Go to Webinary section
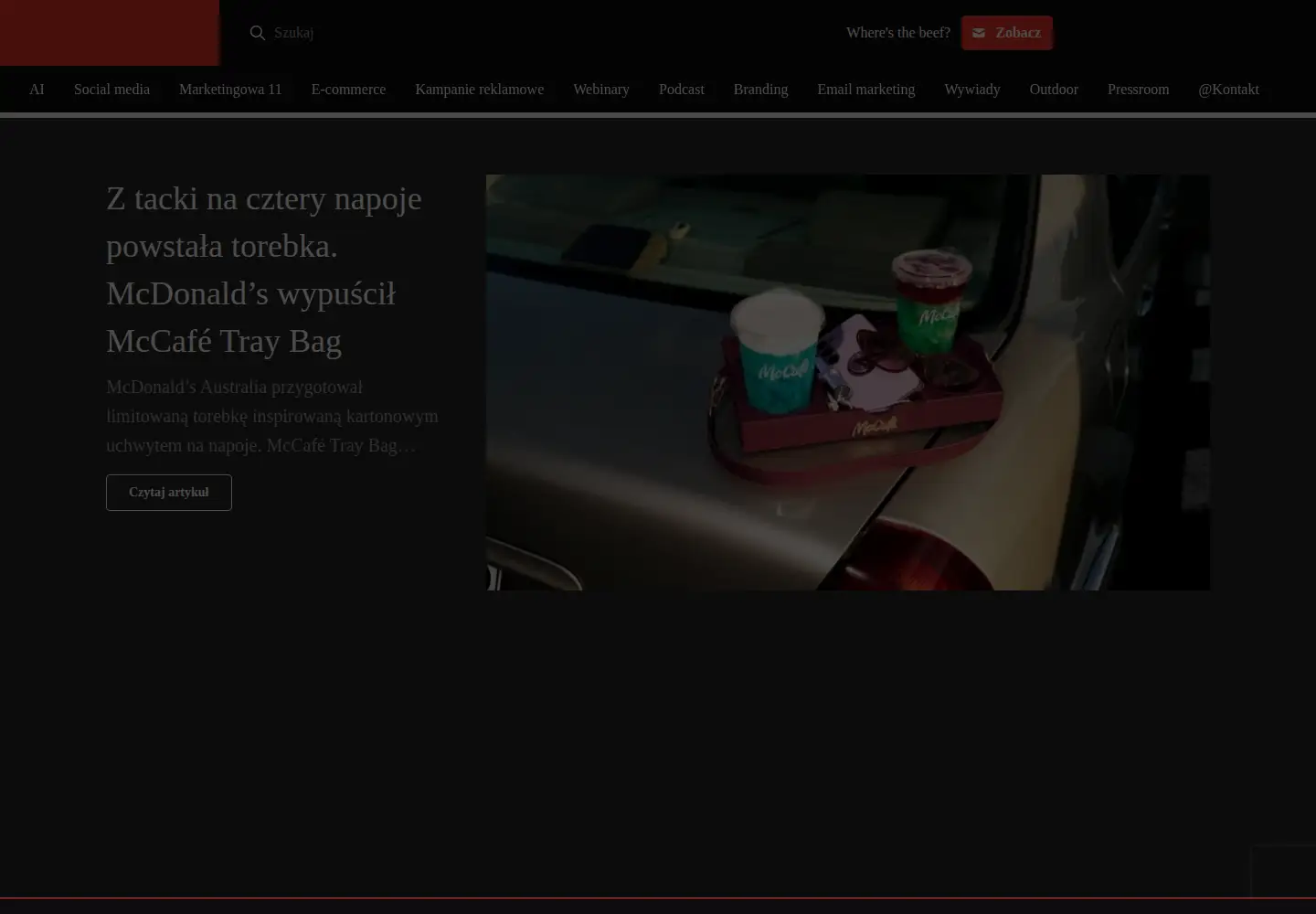Viewport: 1316px width, 914px height. [601, 90]
